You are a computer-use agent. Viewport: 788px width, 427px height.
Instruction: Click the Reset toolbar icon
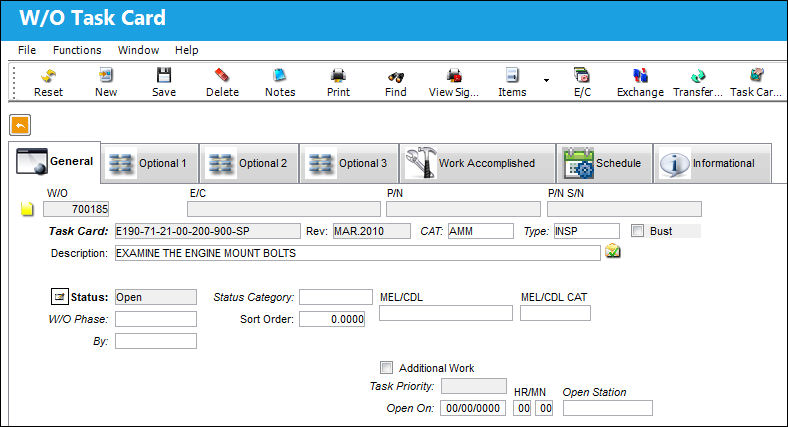point(48,76)
